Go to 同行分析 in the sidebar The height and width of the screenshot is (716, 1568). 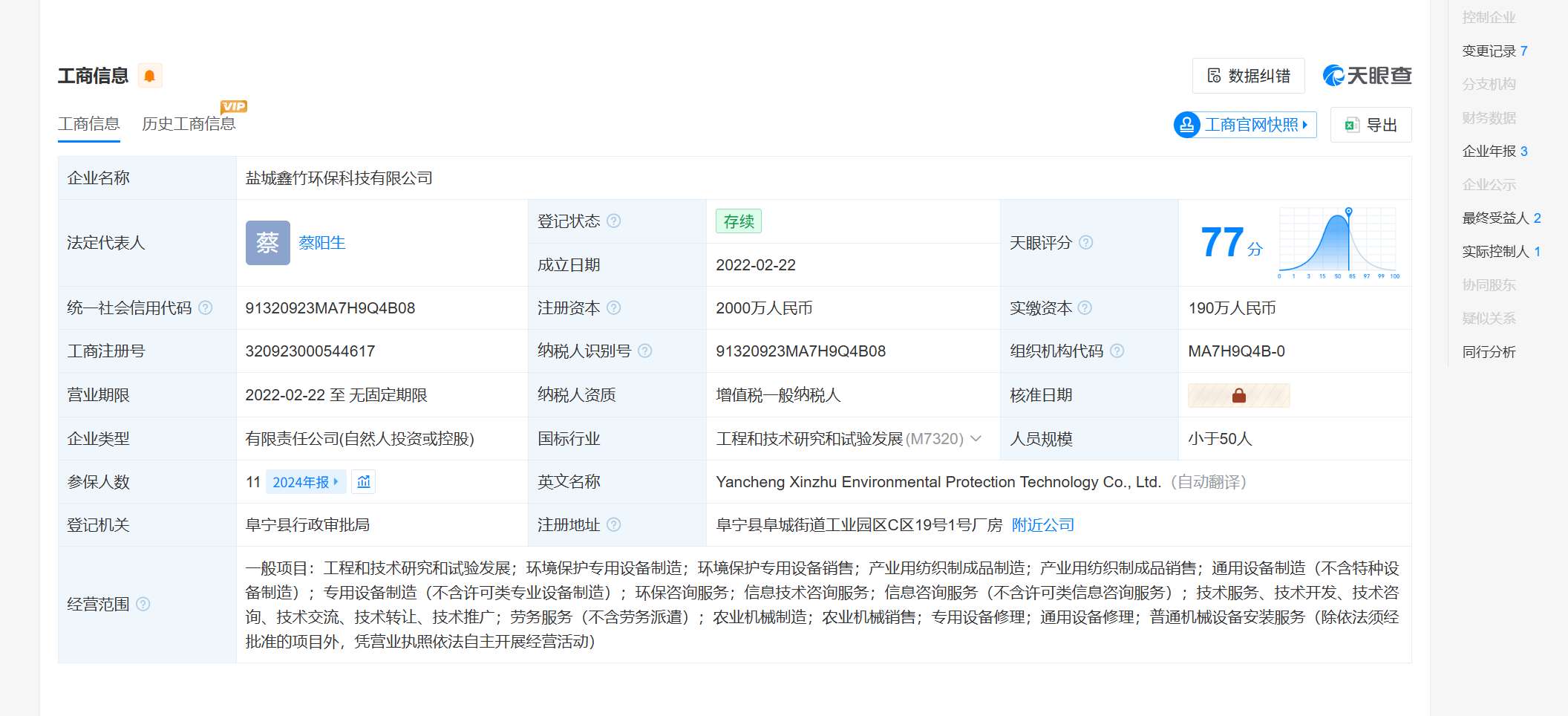click(1489, 352)
